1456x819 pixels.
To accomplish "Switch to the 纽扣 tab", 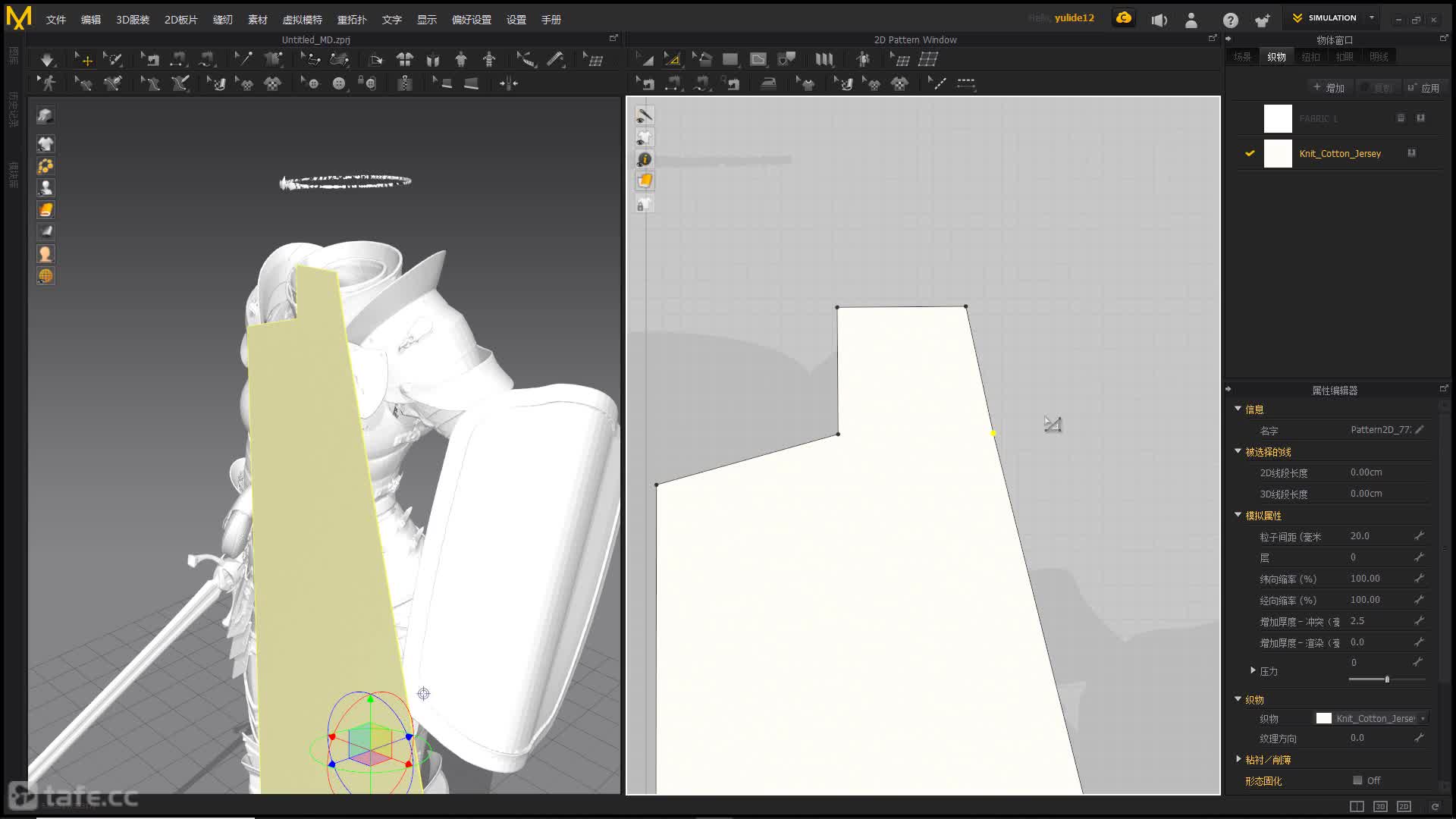I will click(x=1310, y=57).
